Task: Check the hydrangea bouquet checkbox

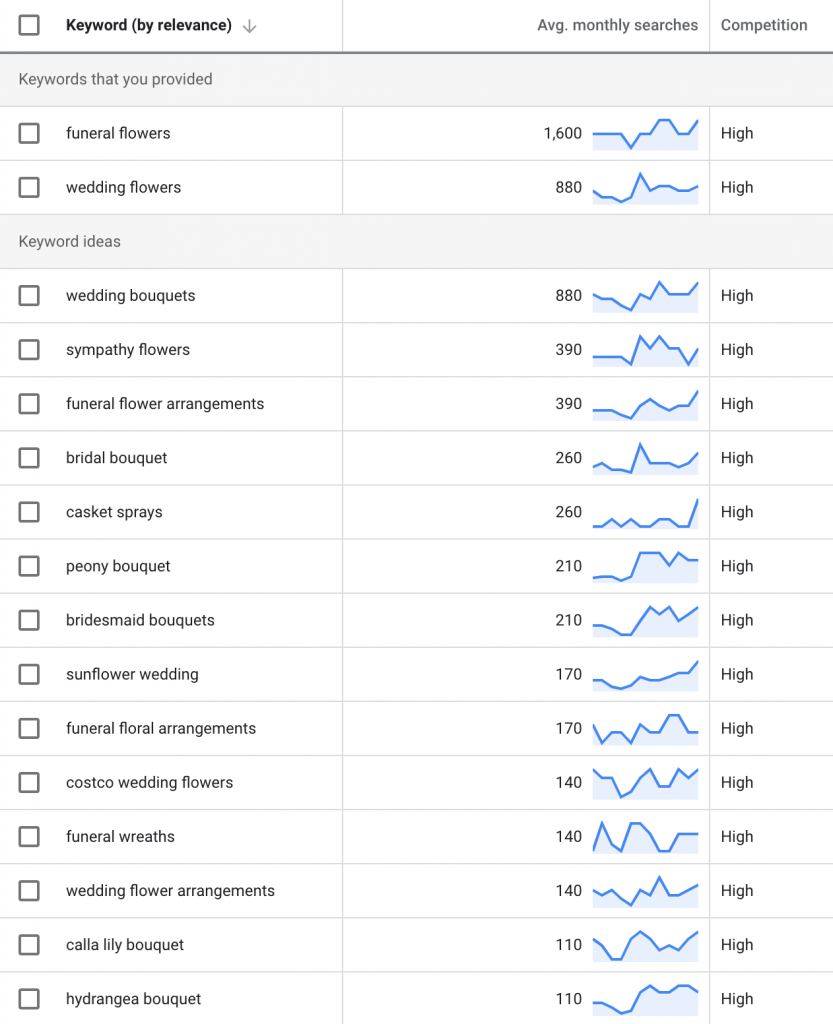Action: [29, 999]
